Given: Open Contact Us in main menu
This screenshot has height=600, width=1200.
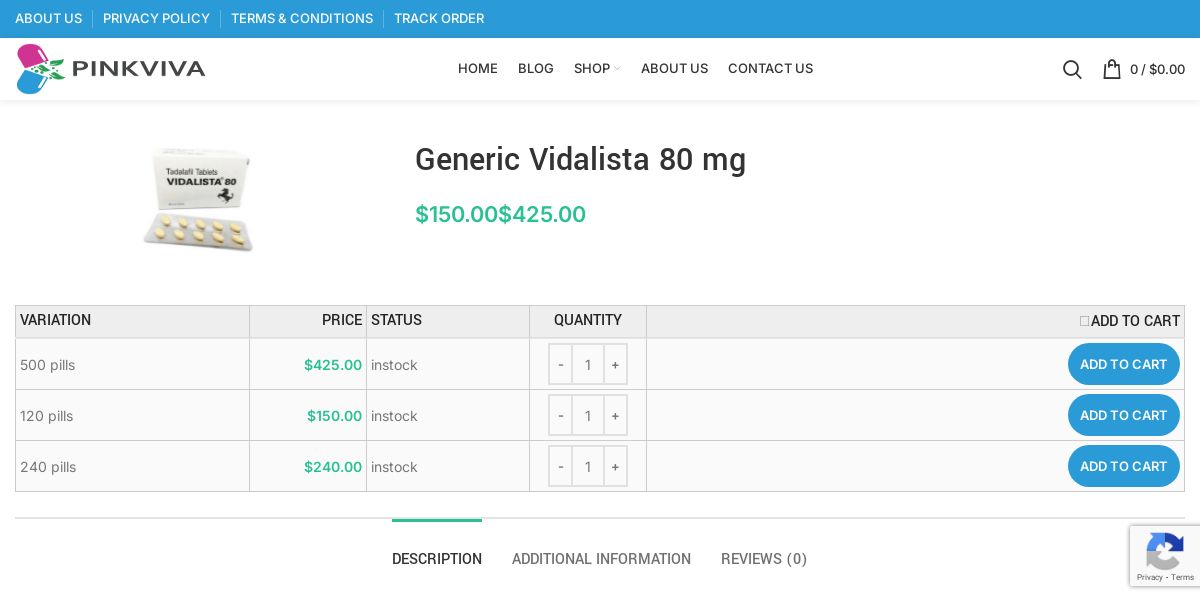Looking at the screenshot, I should [770, 69].
